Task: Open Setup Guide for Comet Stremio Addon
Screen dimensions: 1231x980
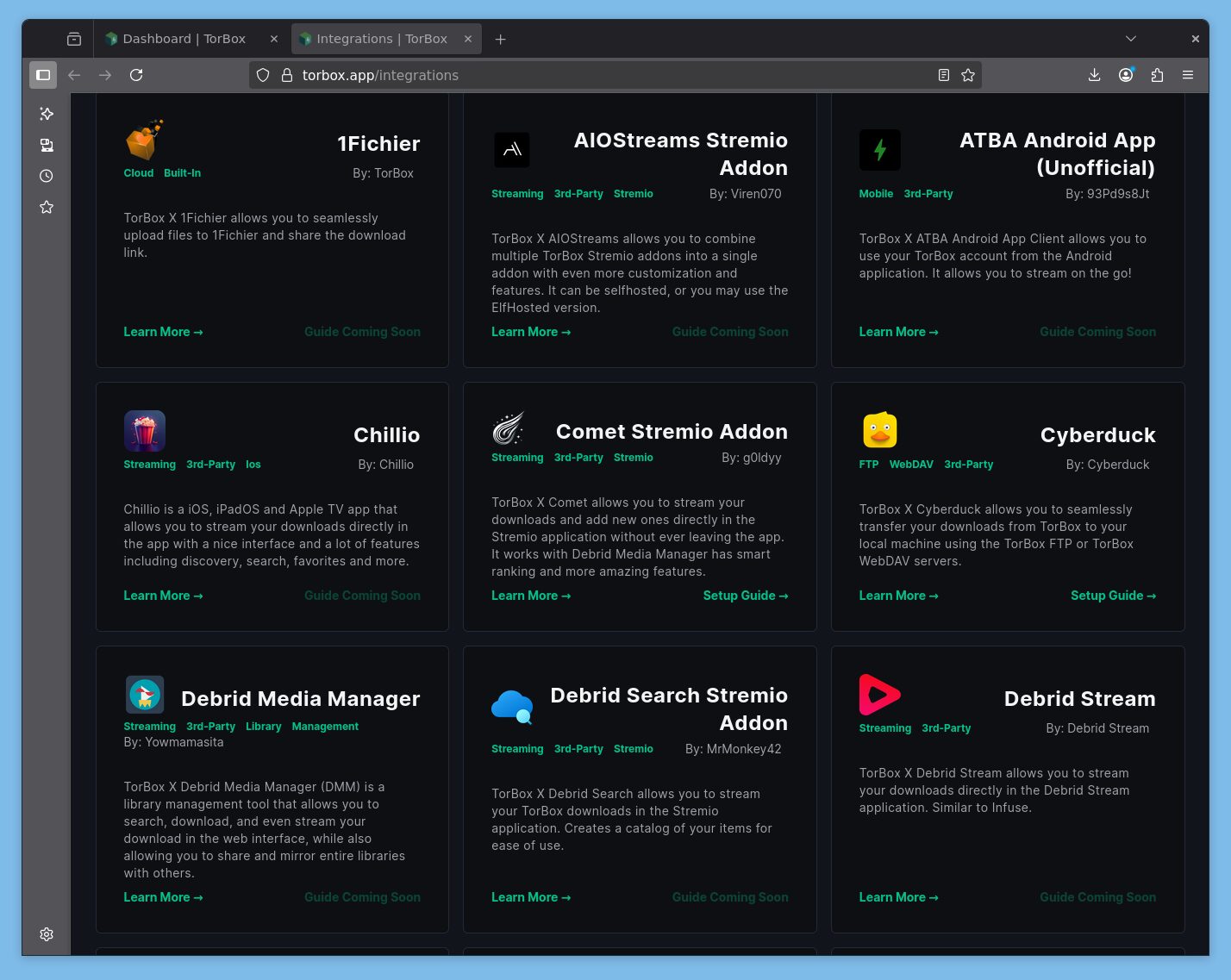Action: [746, 596]
